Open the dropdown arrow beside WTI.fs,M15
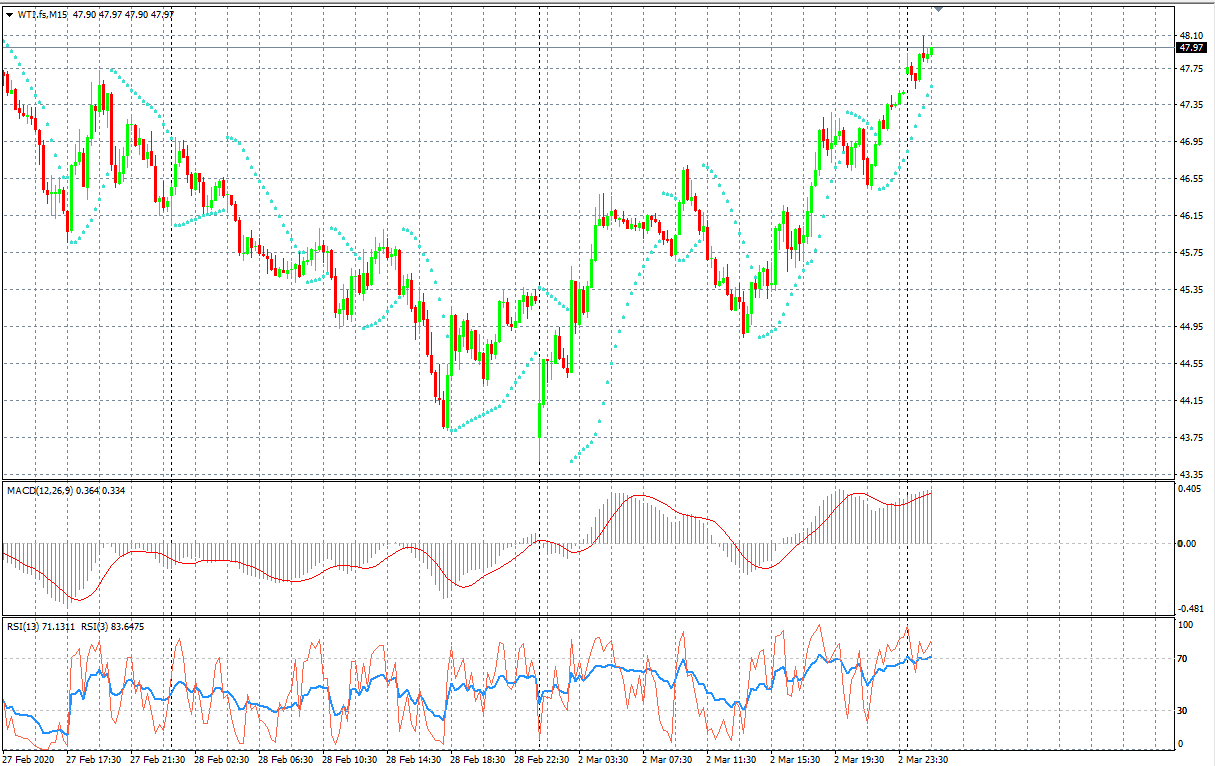This screenshot has width=1215, height=766. pos(10,15)
